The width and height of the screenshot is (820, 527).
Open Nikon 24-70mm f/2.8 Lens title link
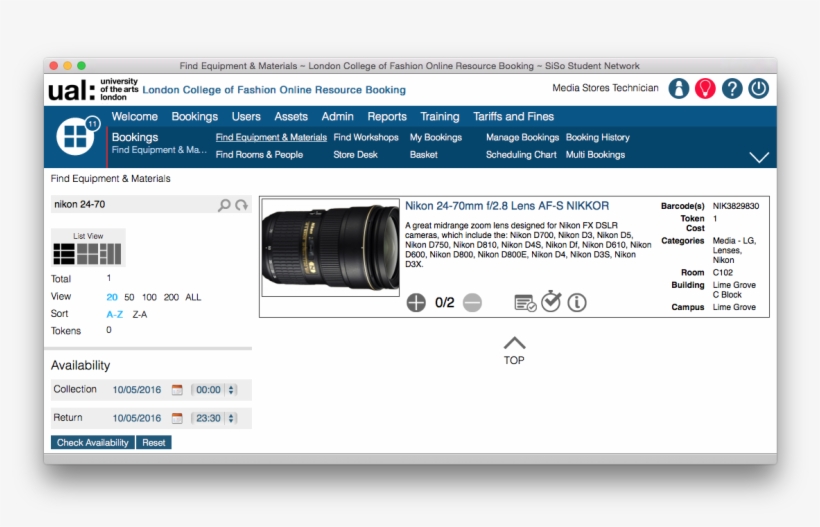507,205
